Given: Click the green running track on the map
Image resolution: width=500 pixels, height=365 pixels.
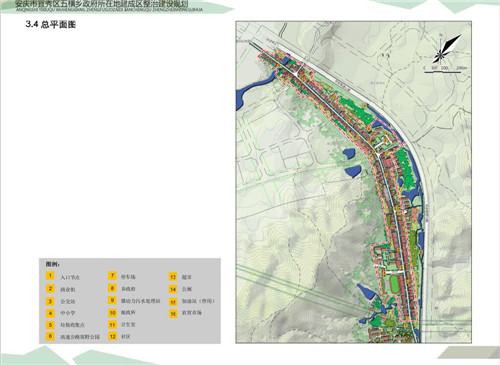Looking at the screenshot, I should [x=395, y=283].
